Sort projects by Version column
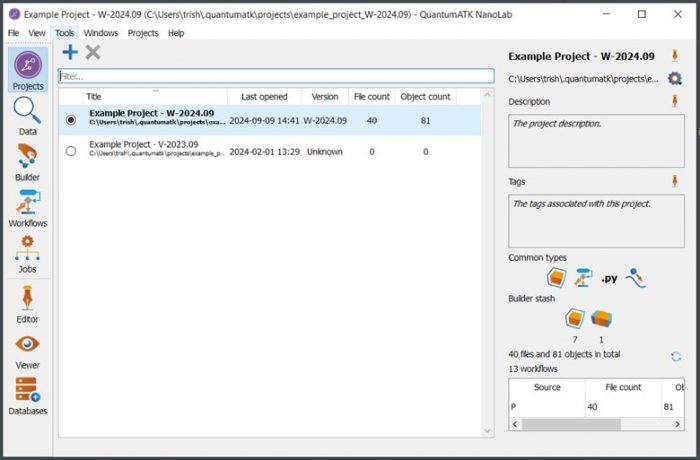This screenshot has height=460, width=700. [x=325, y=96]
